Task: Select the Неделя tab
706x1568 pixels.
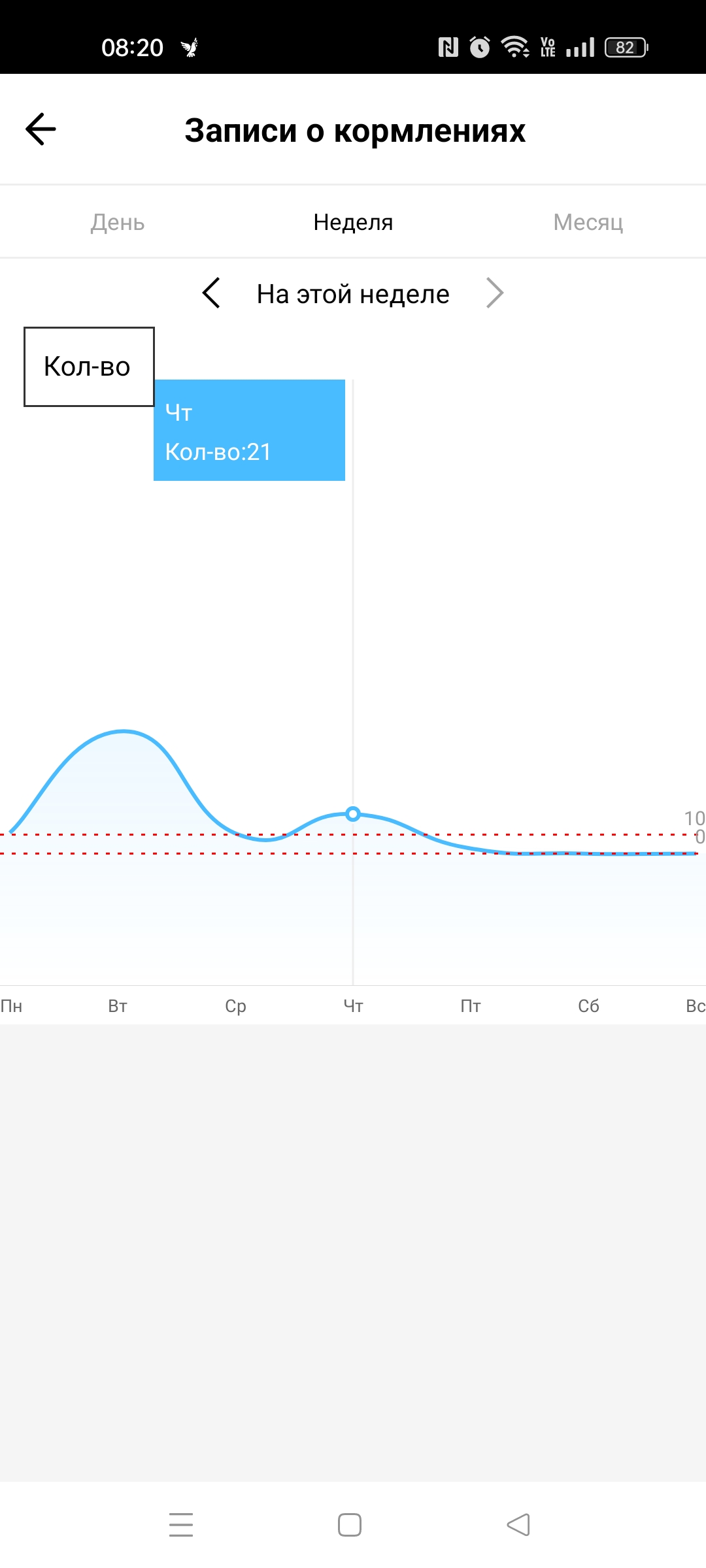Action: pos(353,222)
